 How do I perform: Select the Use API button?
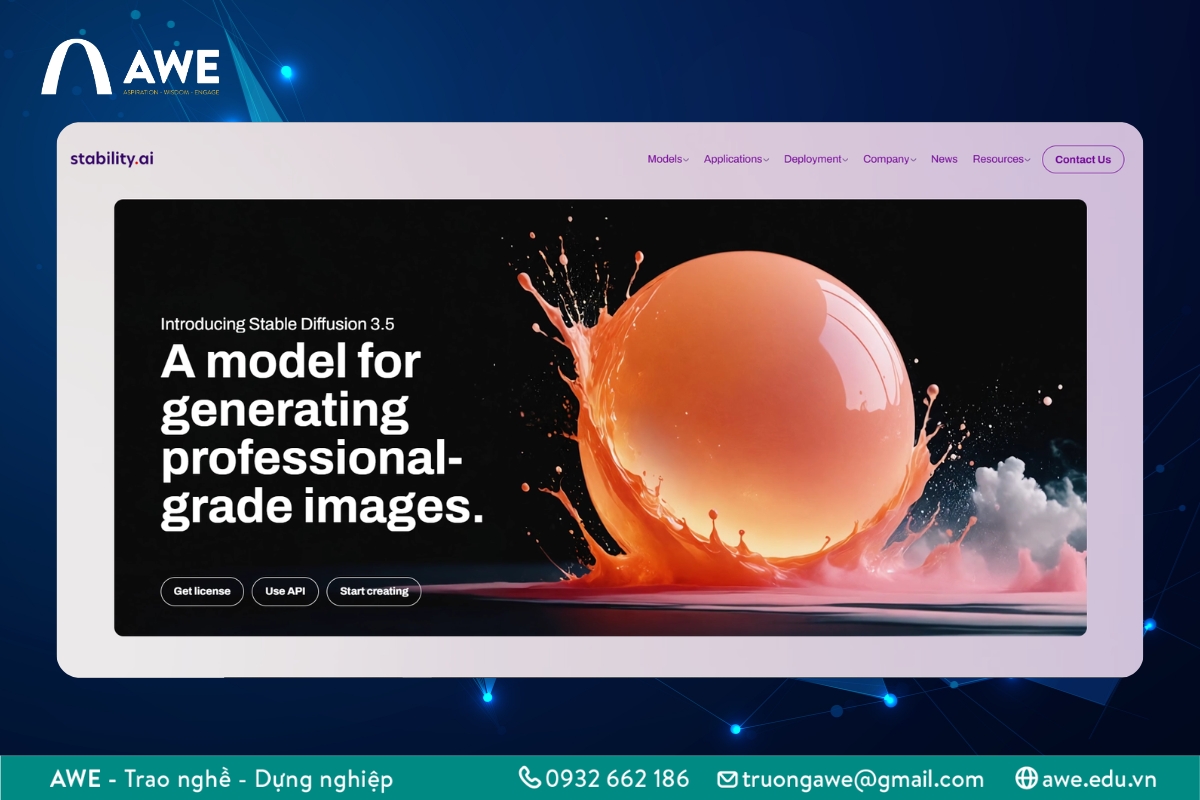point(285,591)
